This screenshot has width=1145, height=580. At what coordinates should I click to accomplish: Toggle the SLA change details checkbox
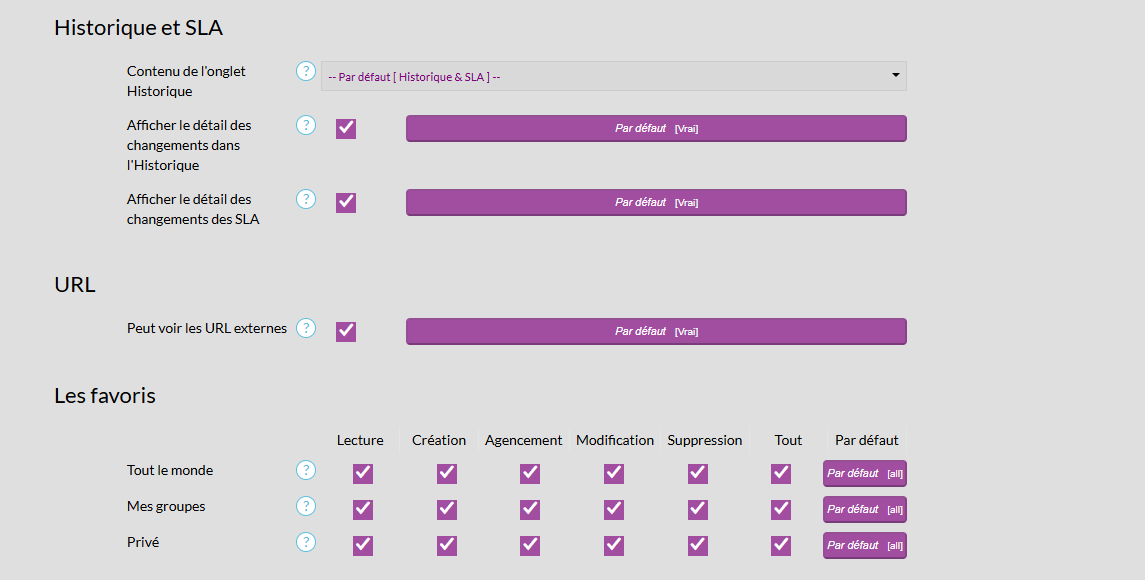[346, 203]
